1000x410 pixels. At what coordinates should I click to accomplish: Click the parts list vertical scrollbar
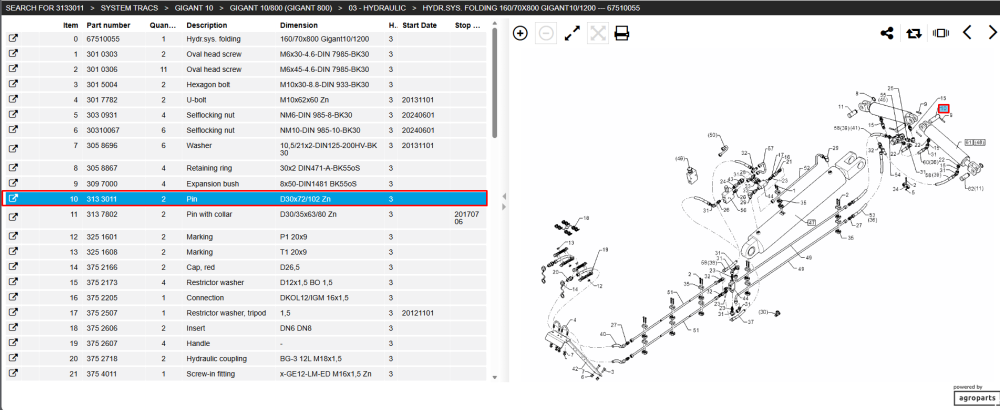coord(494,83)
